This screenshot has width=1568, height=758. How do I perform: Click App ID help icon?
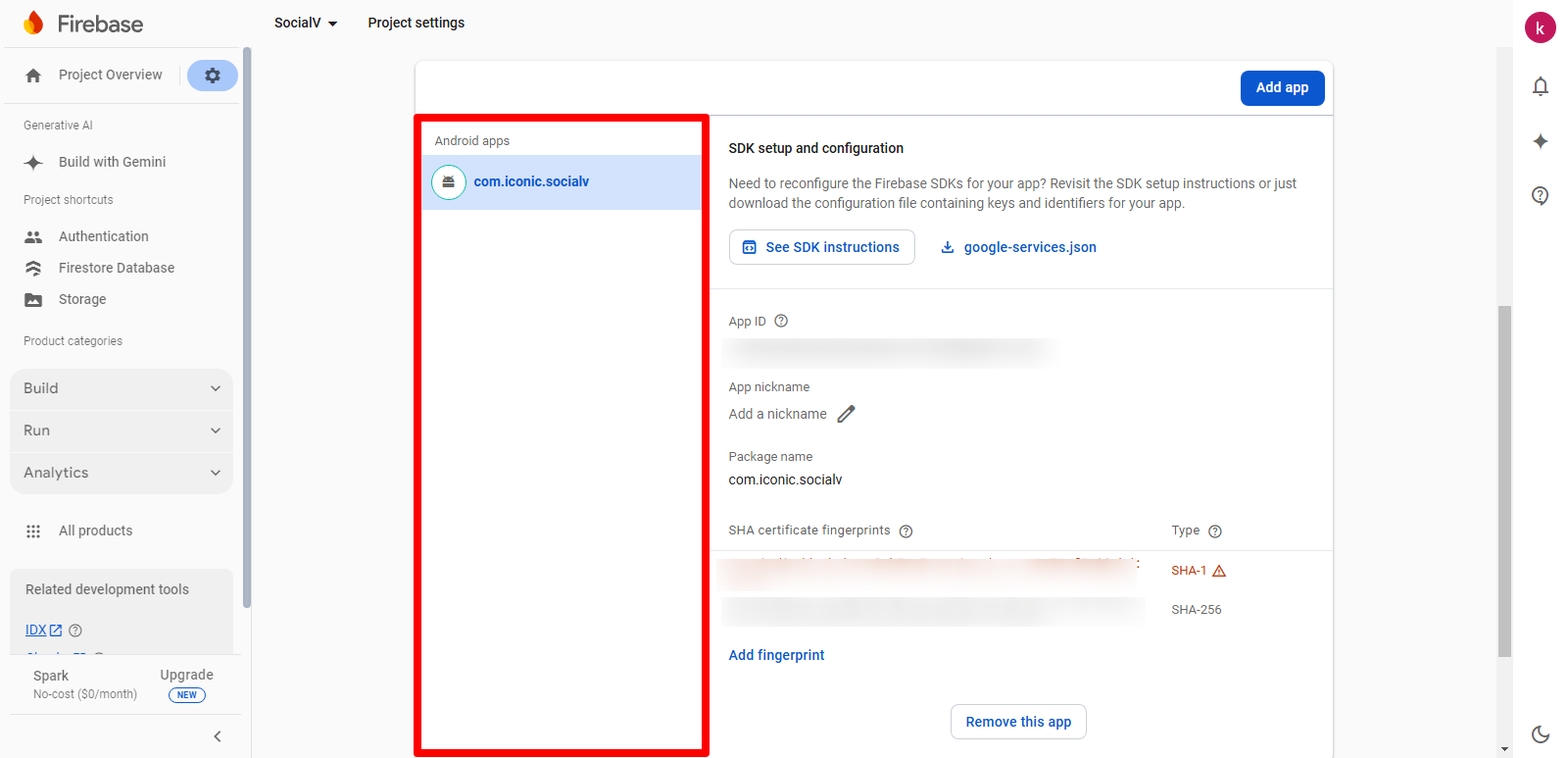(x=781, y=321)
